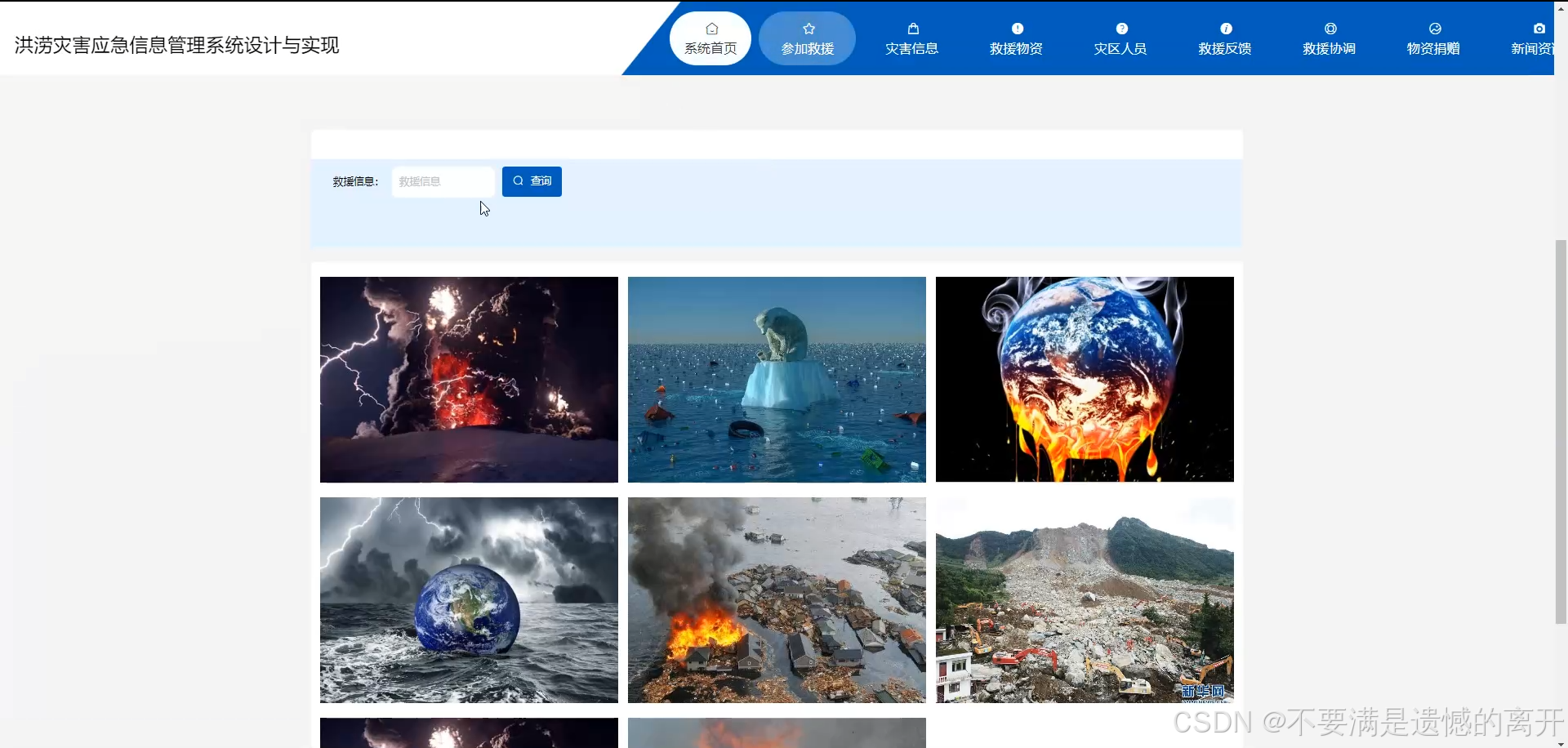This screenshot has width=1568, height=748.
Task: Click the info icon above 救援反馈
Action: coord(1226,29)
